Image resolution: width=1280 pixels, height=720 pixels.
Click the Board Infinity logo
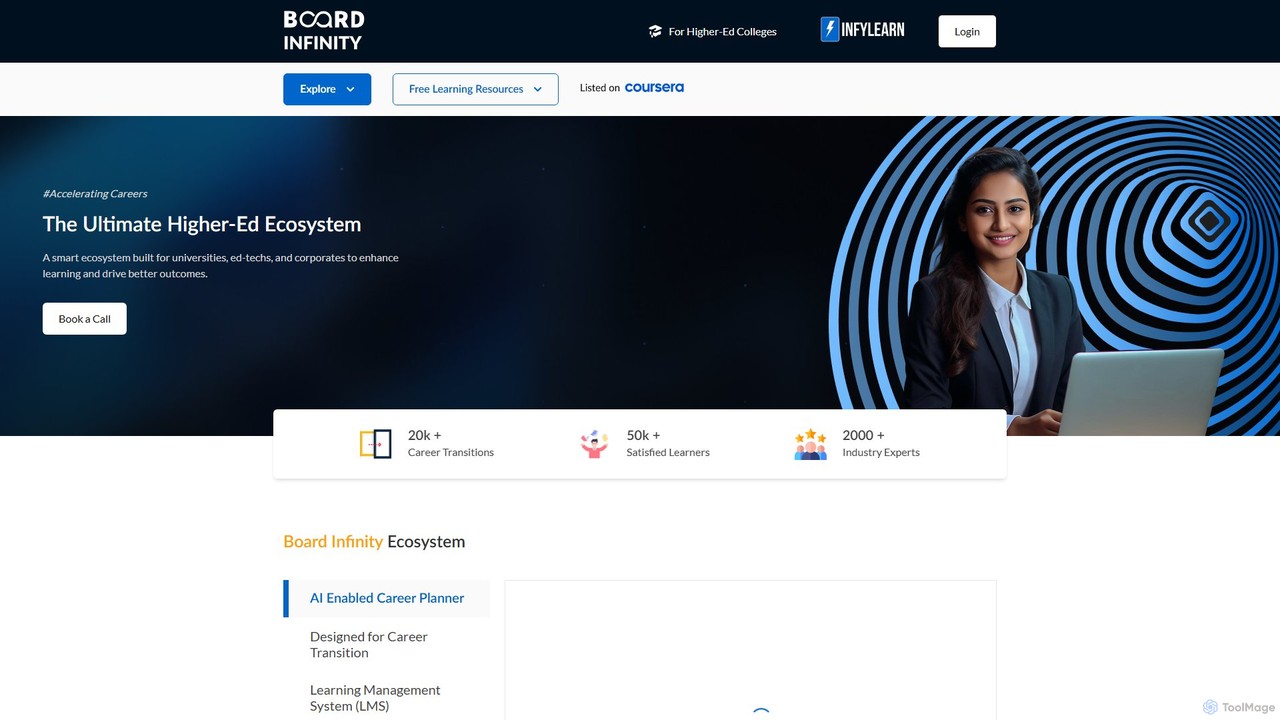click(323, 31)
